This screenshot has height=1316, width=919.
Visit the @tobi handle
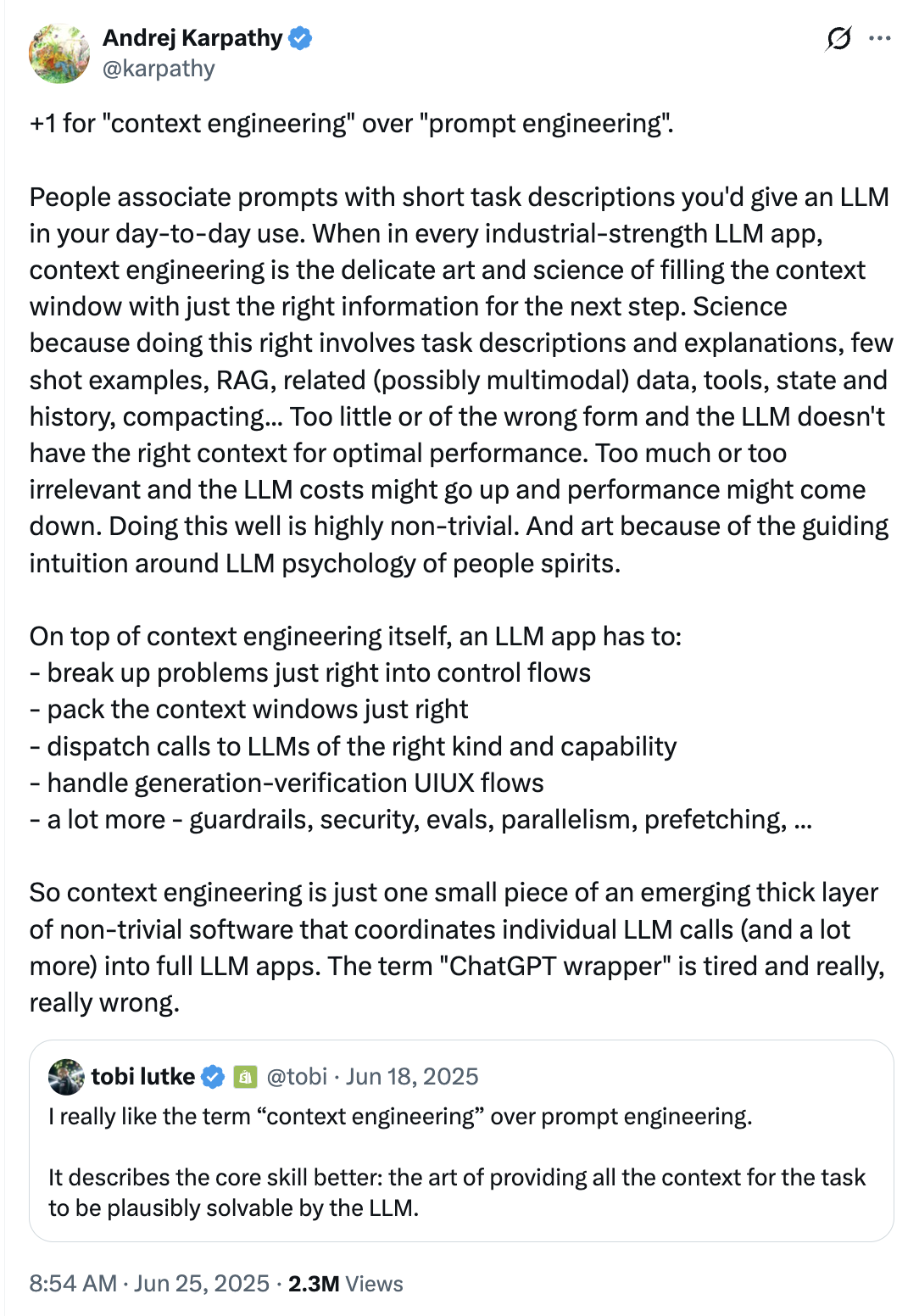tap(296, 1075)
